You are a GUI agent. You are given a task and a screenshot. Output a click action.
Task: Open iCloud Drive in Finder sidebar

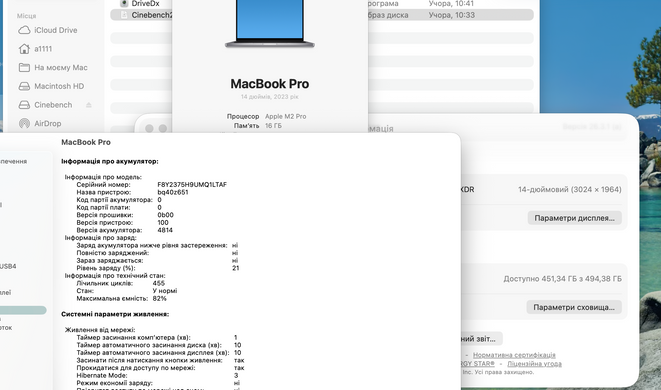pyautogui.click(x=48, y=30)
